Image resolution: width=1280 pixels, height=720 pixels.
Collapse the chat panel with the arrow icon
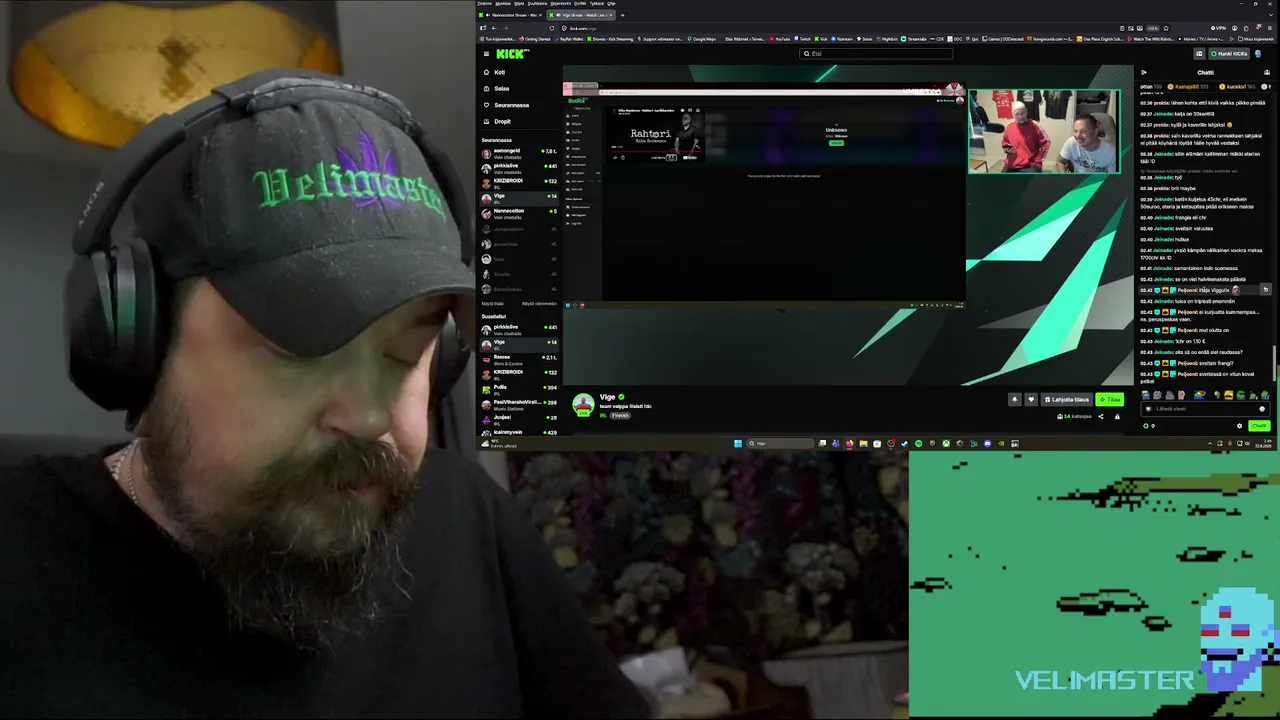point(1144,72)
